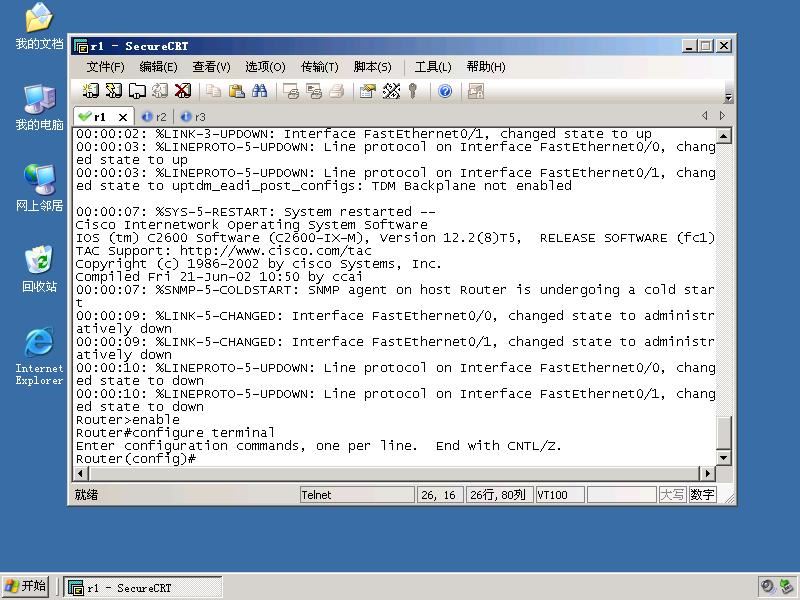The height and width of the screenshot is (600, 800).
Task: Open the 查看(V) menu
Action: tap(211, 67)
